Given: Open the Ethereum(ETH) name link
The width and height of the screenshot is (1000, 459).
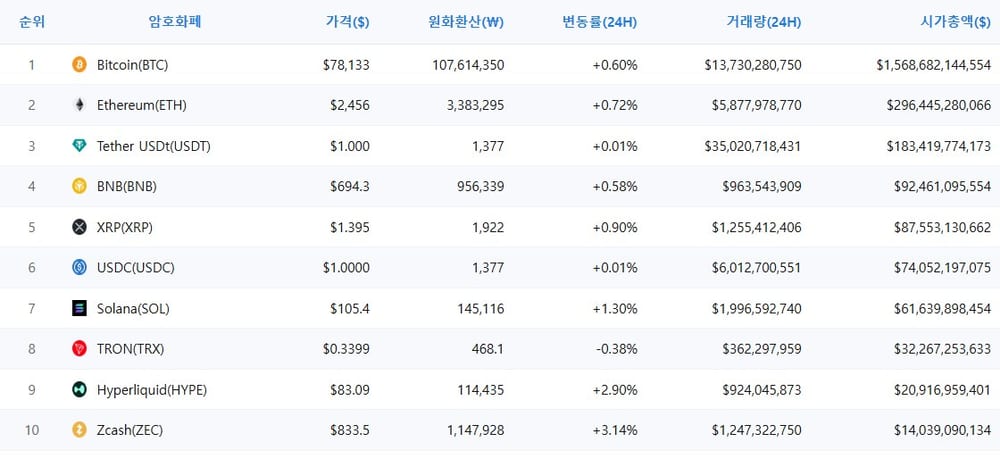Looking at the screenshot, I should [x=142, y=106].
